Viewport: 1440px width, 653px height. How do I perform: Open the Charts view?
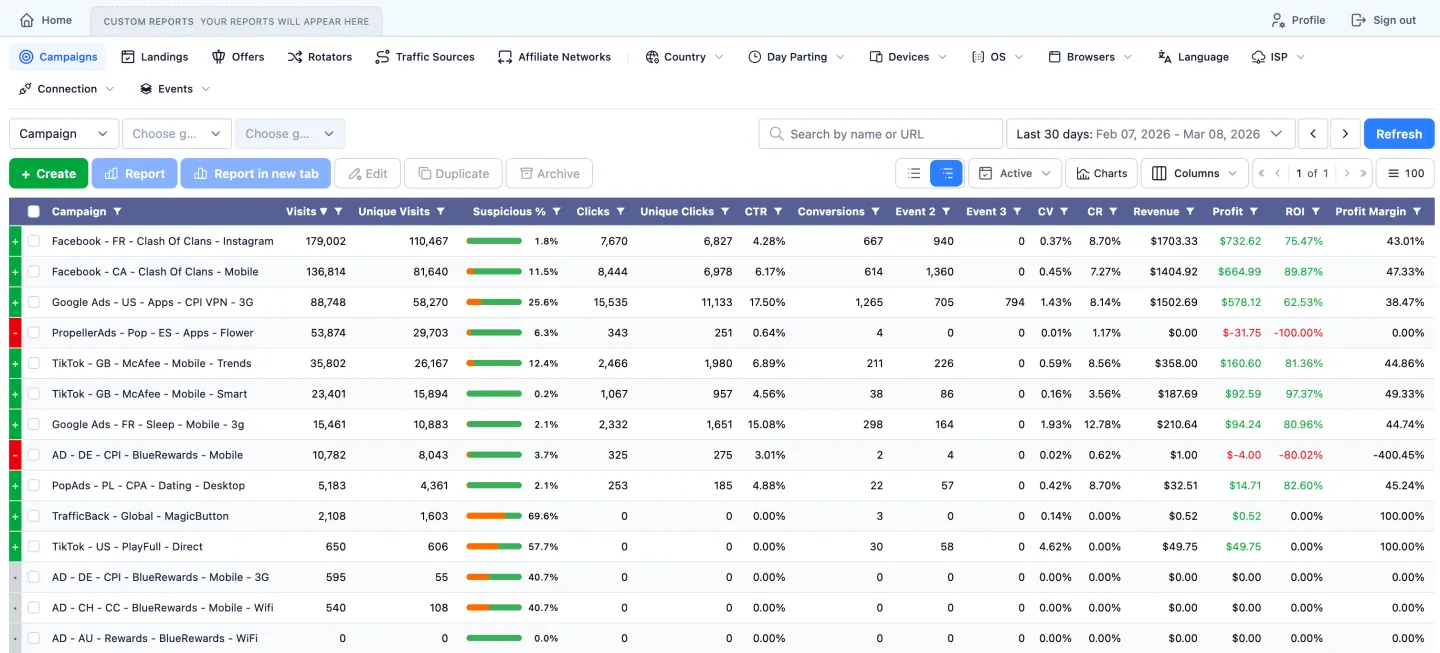point(1101,172)
